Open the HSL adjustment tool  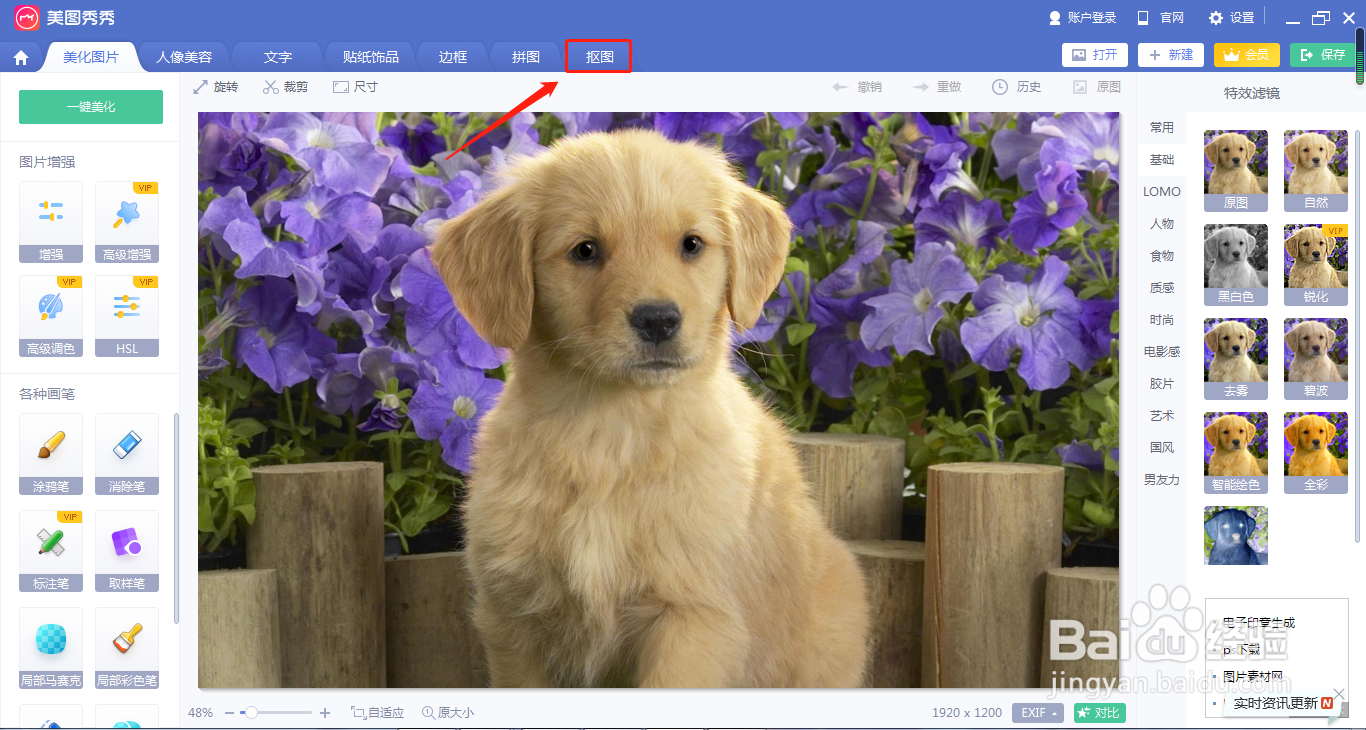tap(127, 316)
